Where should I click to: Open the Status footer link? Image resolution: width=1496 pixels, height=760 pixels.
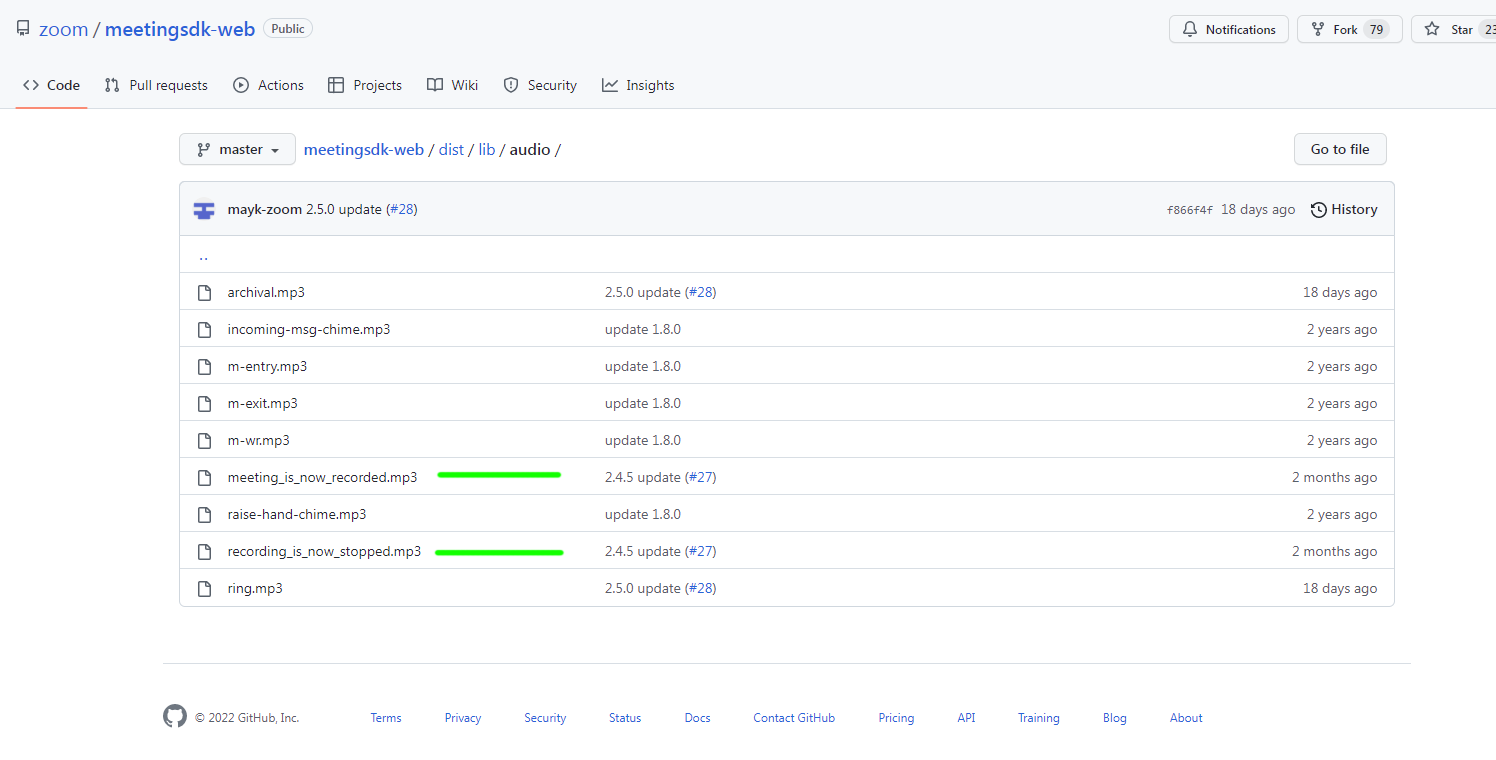coord(625,718)
